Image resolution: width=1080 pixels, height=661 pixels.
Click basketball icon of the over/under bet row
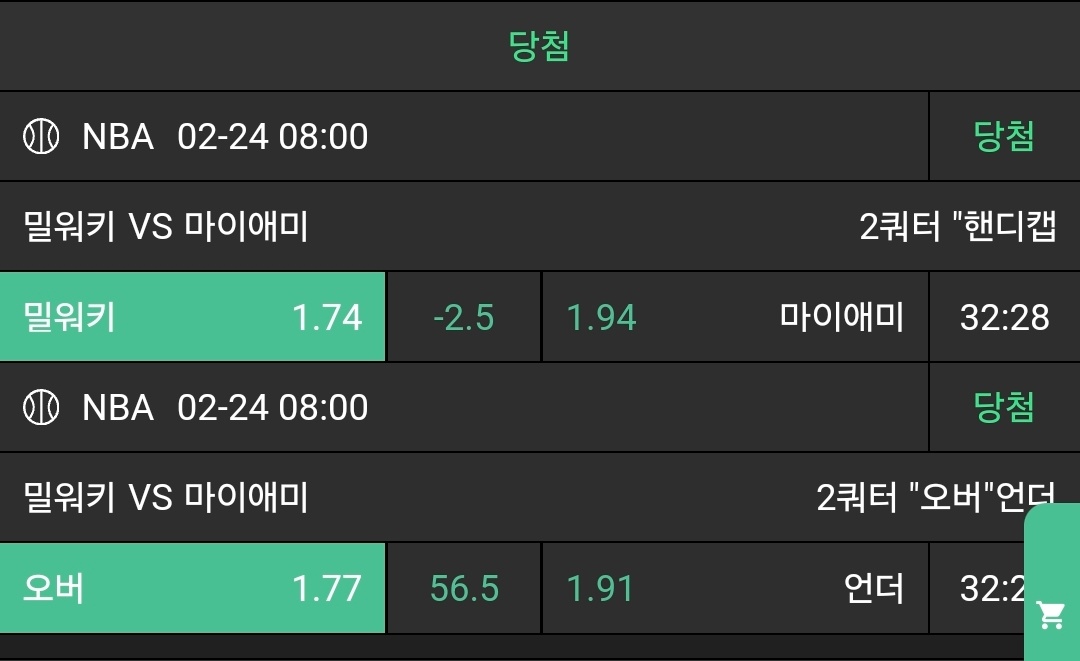(x=41, y=408)
